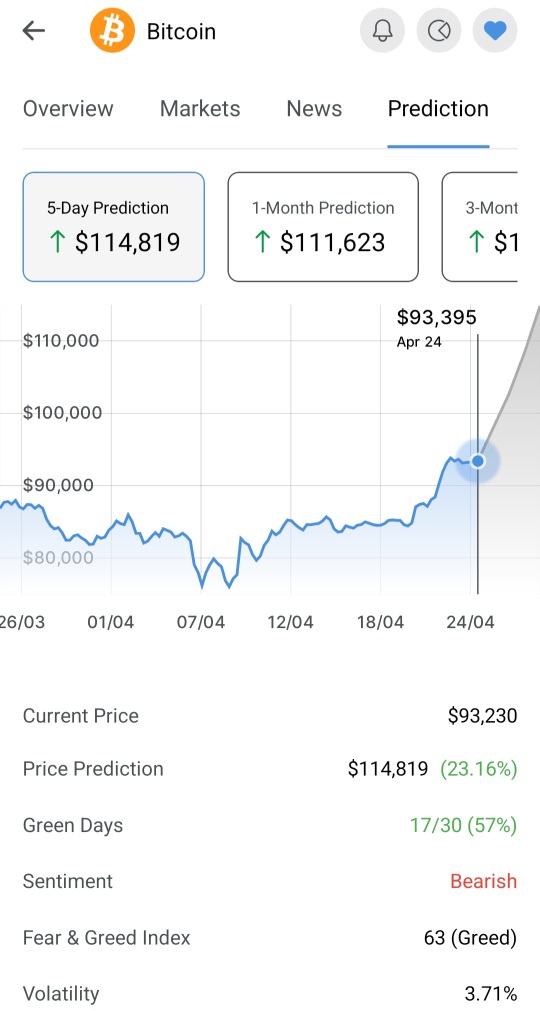Select the 1-Month Prediction card
The width and height of the screenshot is (540, 1011).
[323, 227]
